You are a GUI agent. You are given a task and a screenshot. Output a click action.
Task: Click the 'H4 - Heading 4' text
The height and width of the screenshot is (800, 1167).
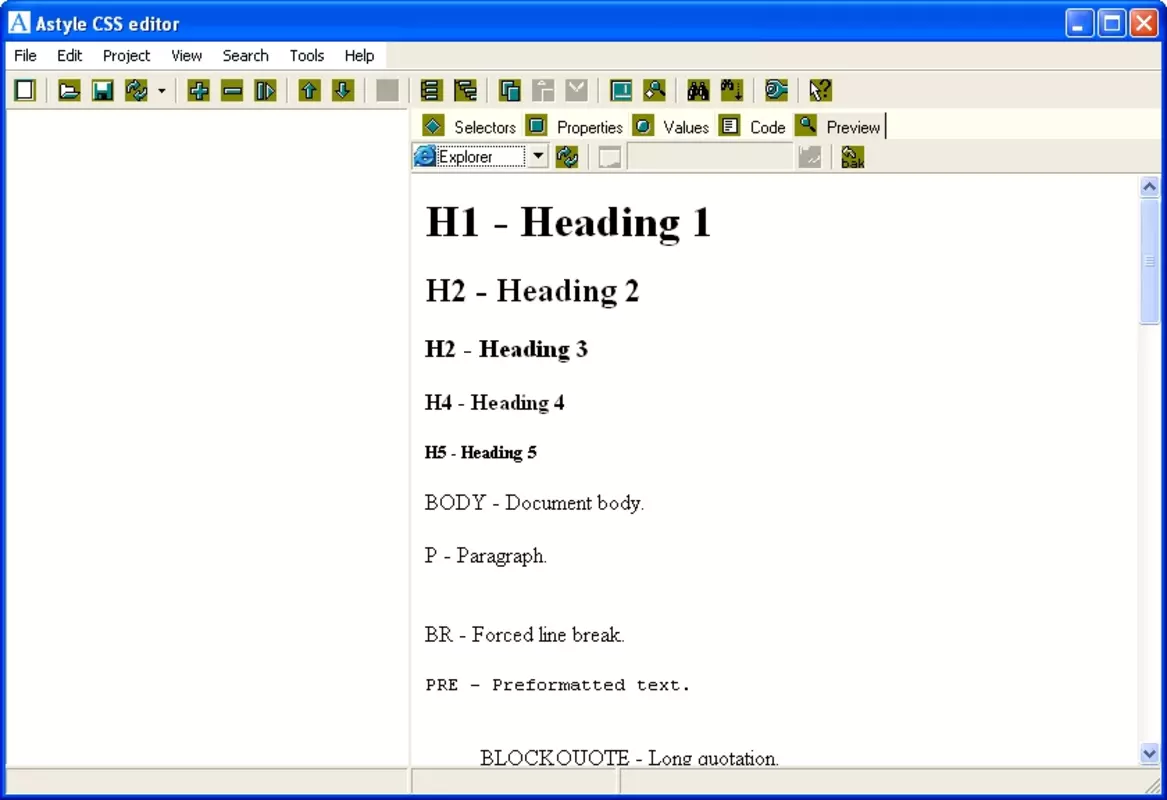pos(495,403)
